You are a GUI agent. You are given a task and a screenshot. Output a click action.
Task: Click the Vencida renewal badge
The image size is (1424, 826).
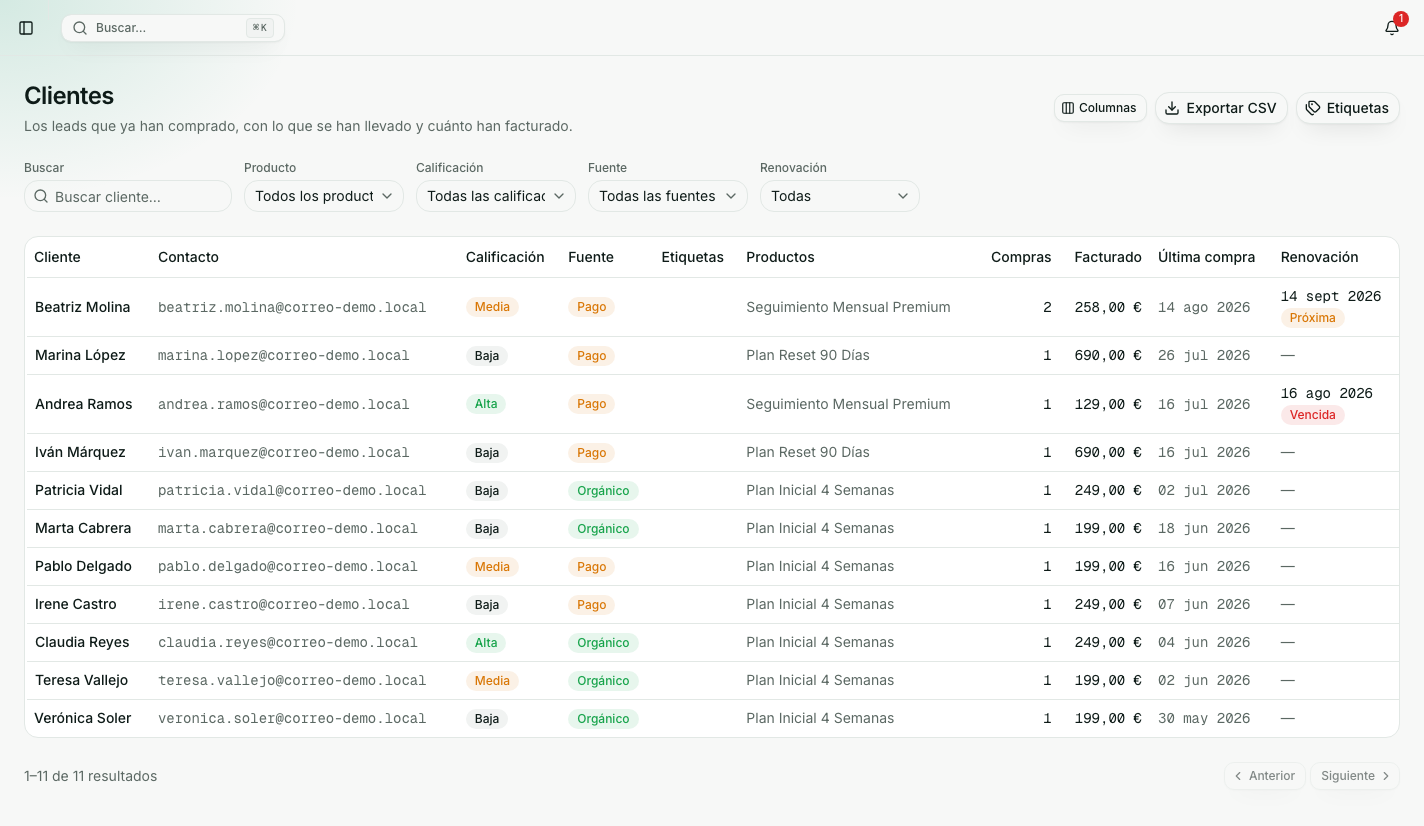[x=1313, y=415]
